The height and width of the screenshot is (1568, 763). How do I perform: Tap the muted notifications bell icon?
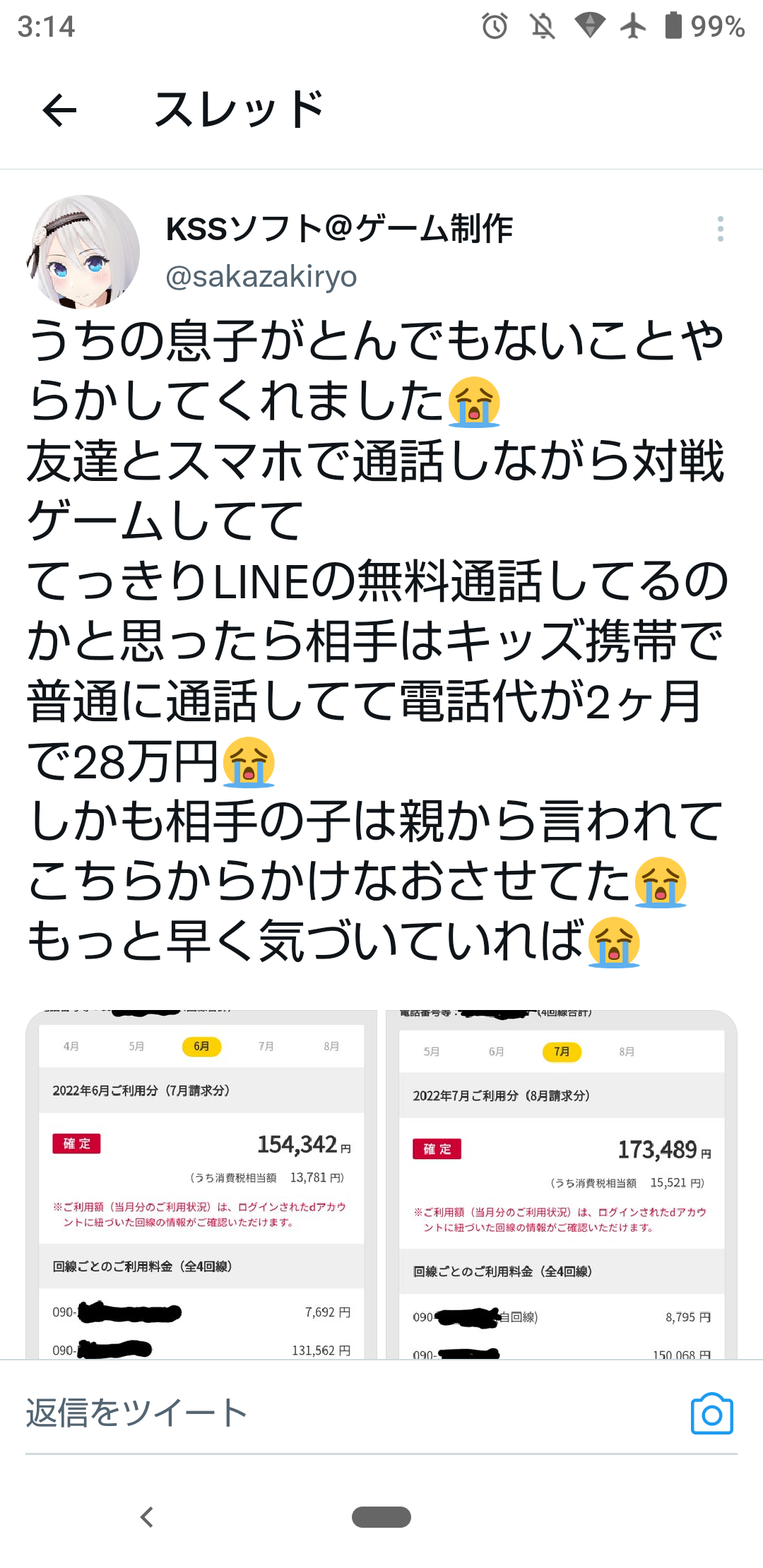pyautogui.click(x=543, y=27)
